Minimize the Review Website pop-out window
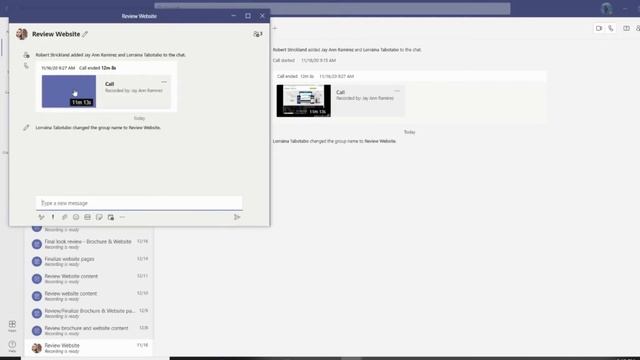 tap(233, 16)
